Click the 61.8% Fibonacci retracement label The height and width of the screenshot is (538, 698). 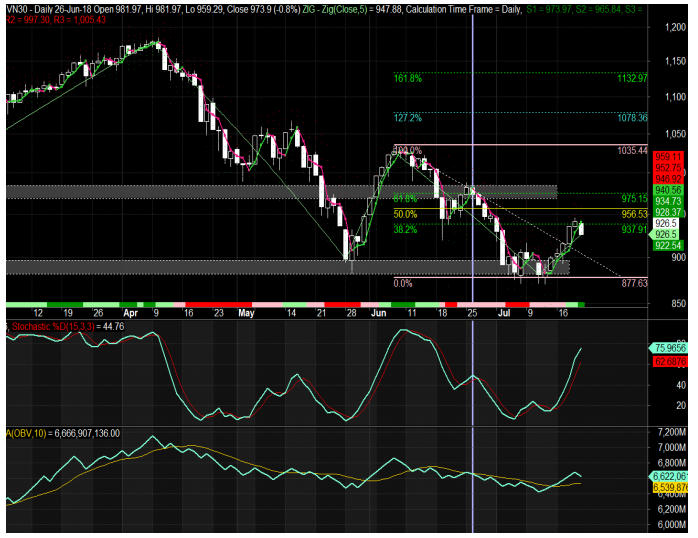(405, 198)
